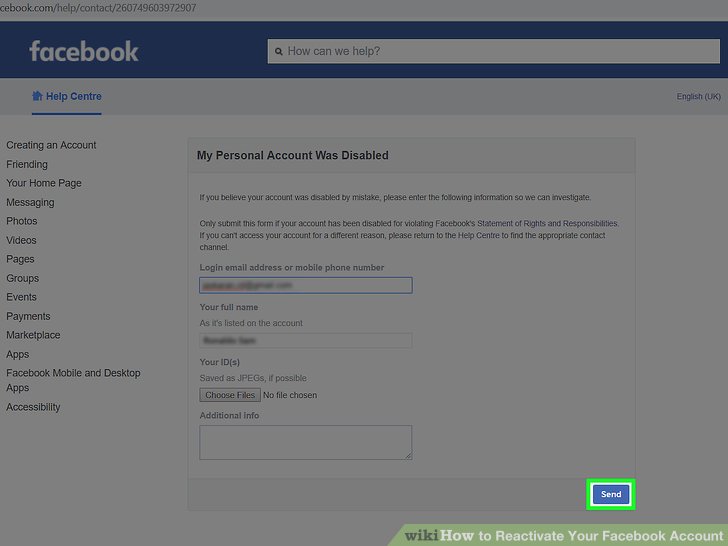This screenshot has width=728, height=546.
Task: Open Facebook Mobile and Desktop Apps topic
Action: [73, 380]
